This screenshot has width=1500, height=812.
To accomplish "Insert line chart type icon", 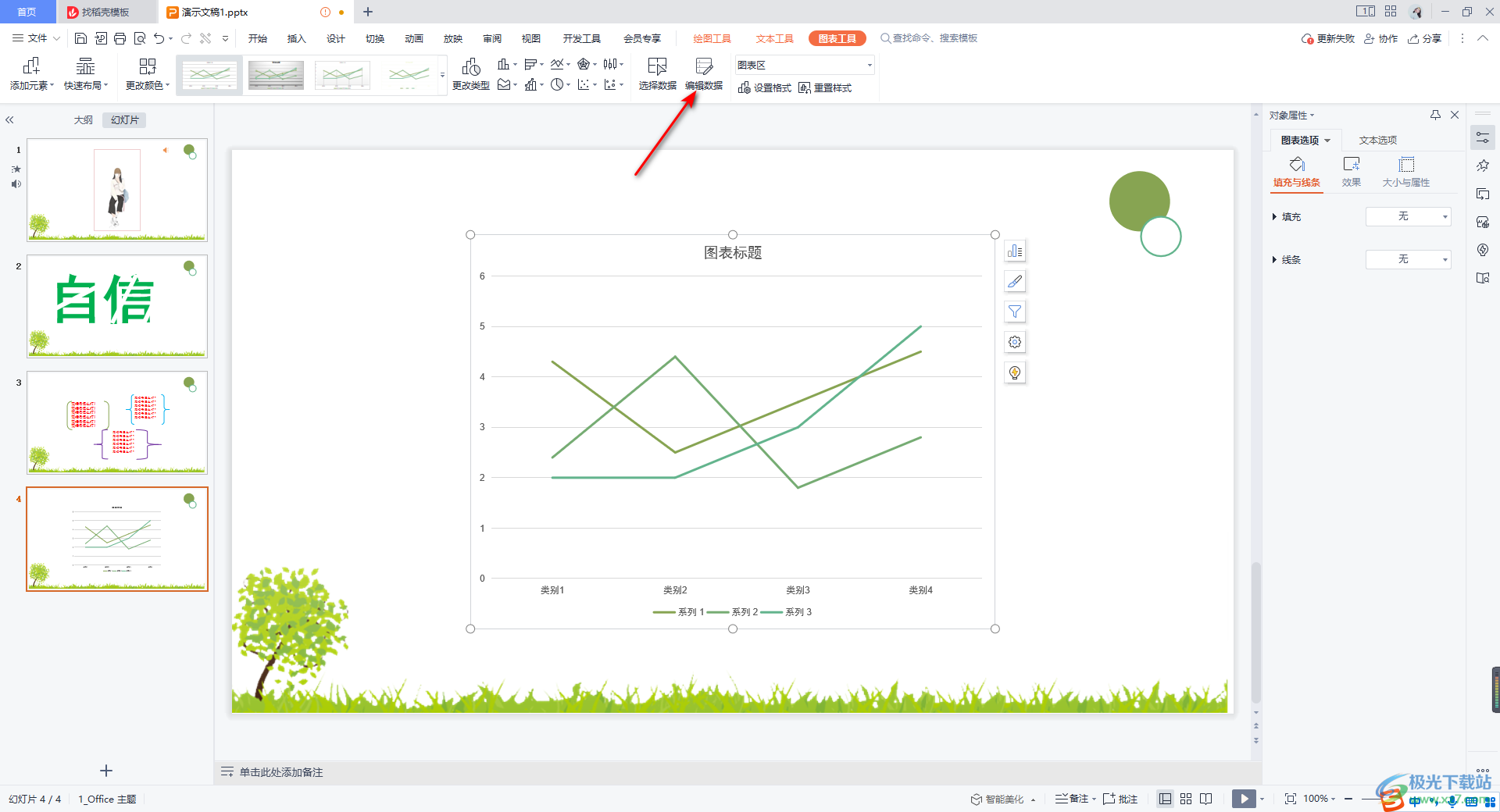I will coord(557,64).
